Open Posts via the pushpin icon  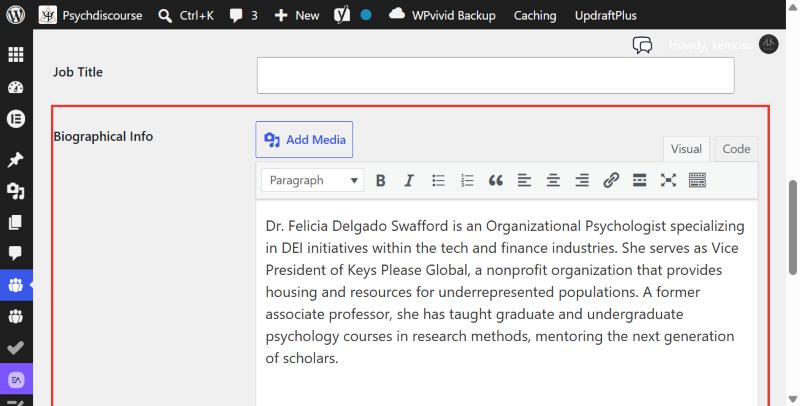click(x=16, y=160)
